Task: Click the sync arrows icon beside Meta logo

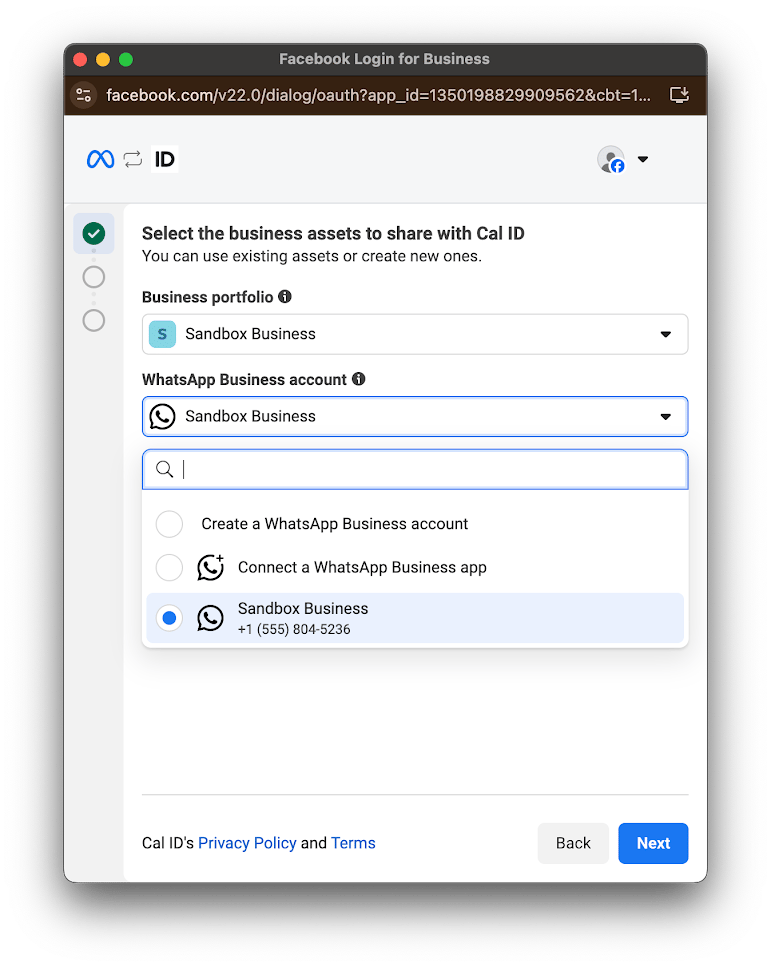Action: tap(133, 160)
